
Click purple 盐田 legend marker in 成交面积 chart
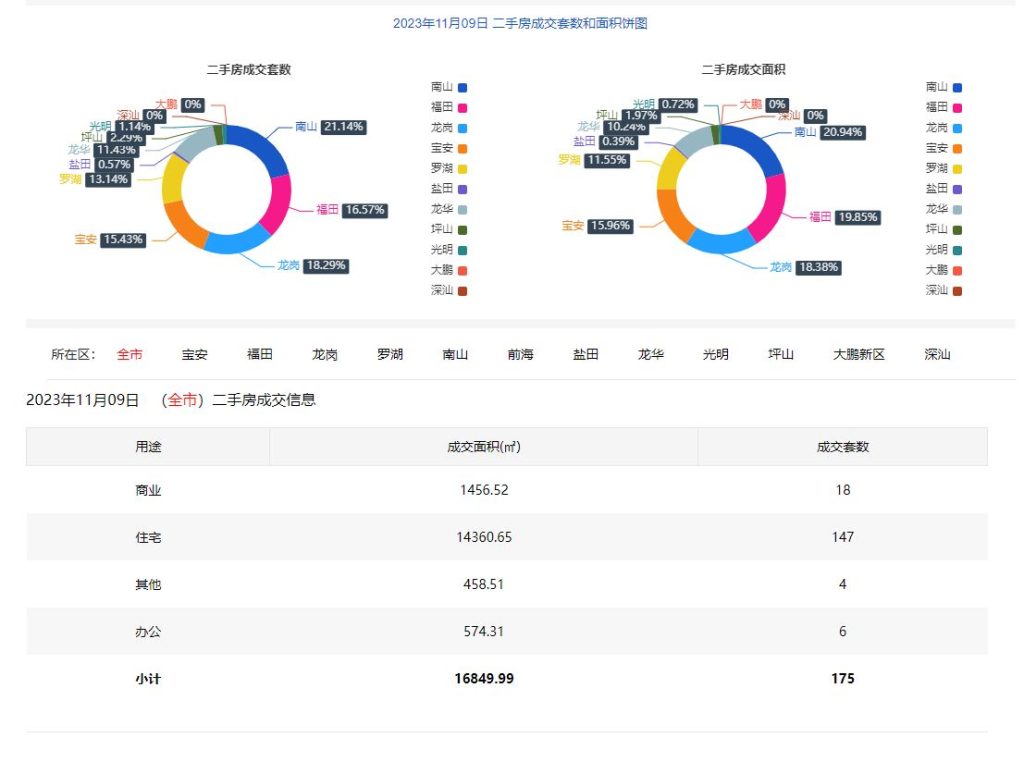[x=957, y=189]
